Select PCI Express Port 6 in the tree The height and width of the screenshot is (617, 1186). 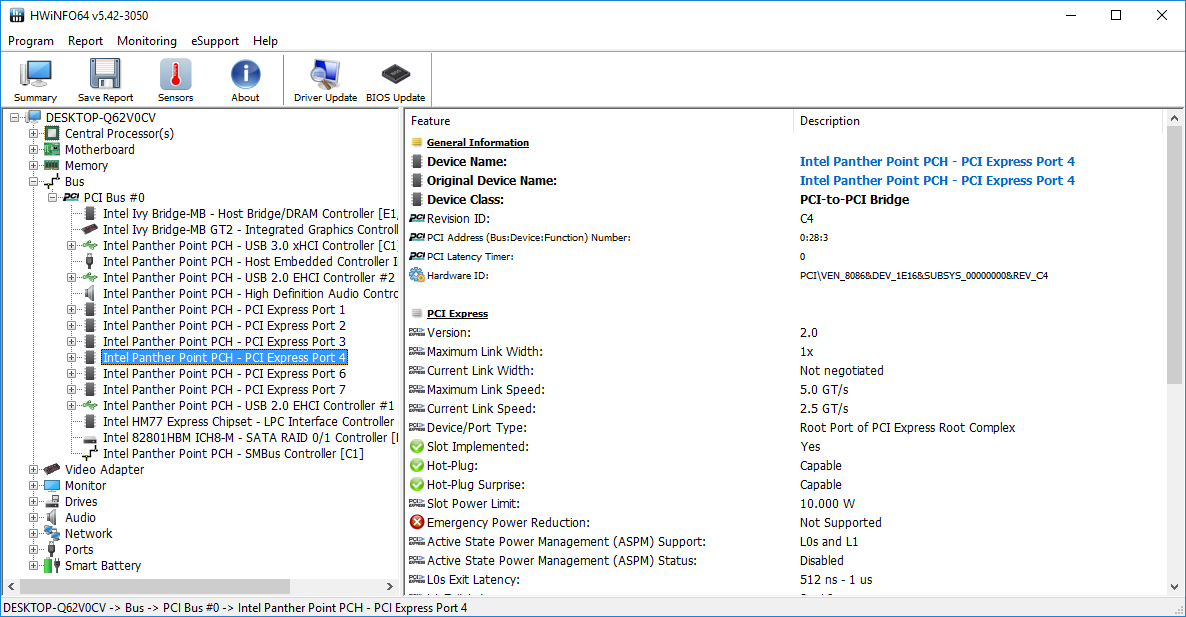[x=224, y=374]
